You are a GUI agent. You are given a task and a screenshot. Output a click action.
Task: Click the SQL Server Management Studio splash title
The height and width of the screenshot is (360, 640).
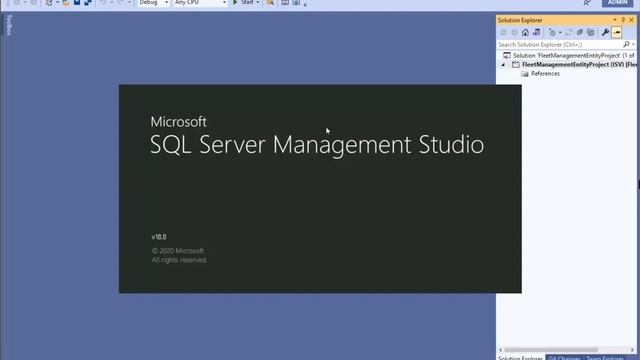[x=317, y=144]
